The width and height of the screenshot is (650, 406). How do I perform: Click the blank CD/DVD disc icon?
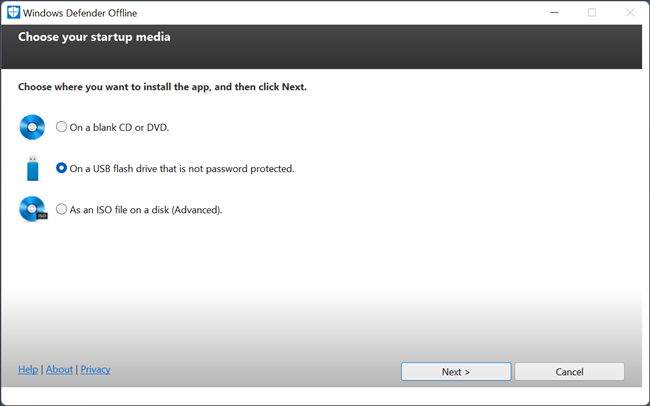coord(32,127)
